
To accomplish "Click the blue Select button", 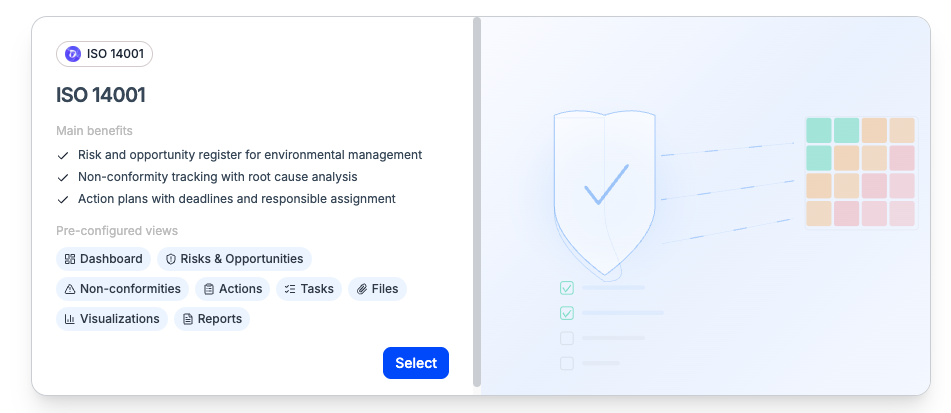I will point(415,363).
